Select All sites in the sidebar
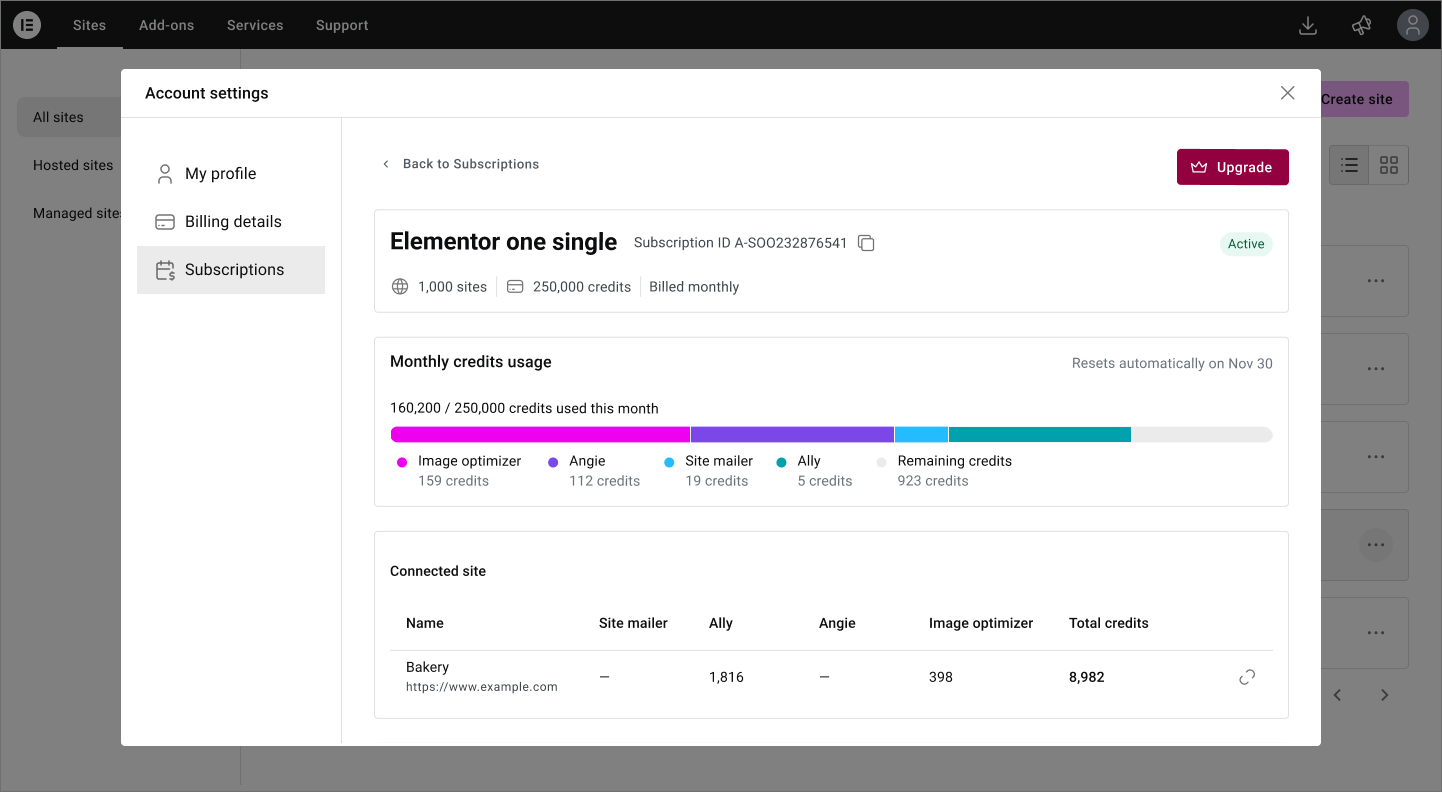 click(x=69, y=117)
